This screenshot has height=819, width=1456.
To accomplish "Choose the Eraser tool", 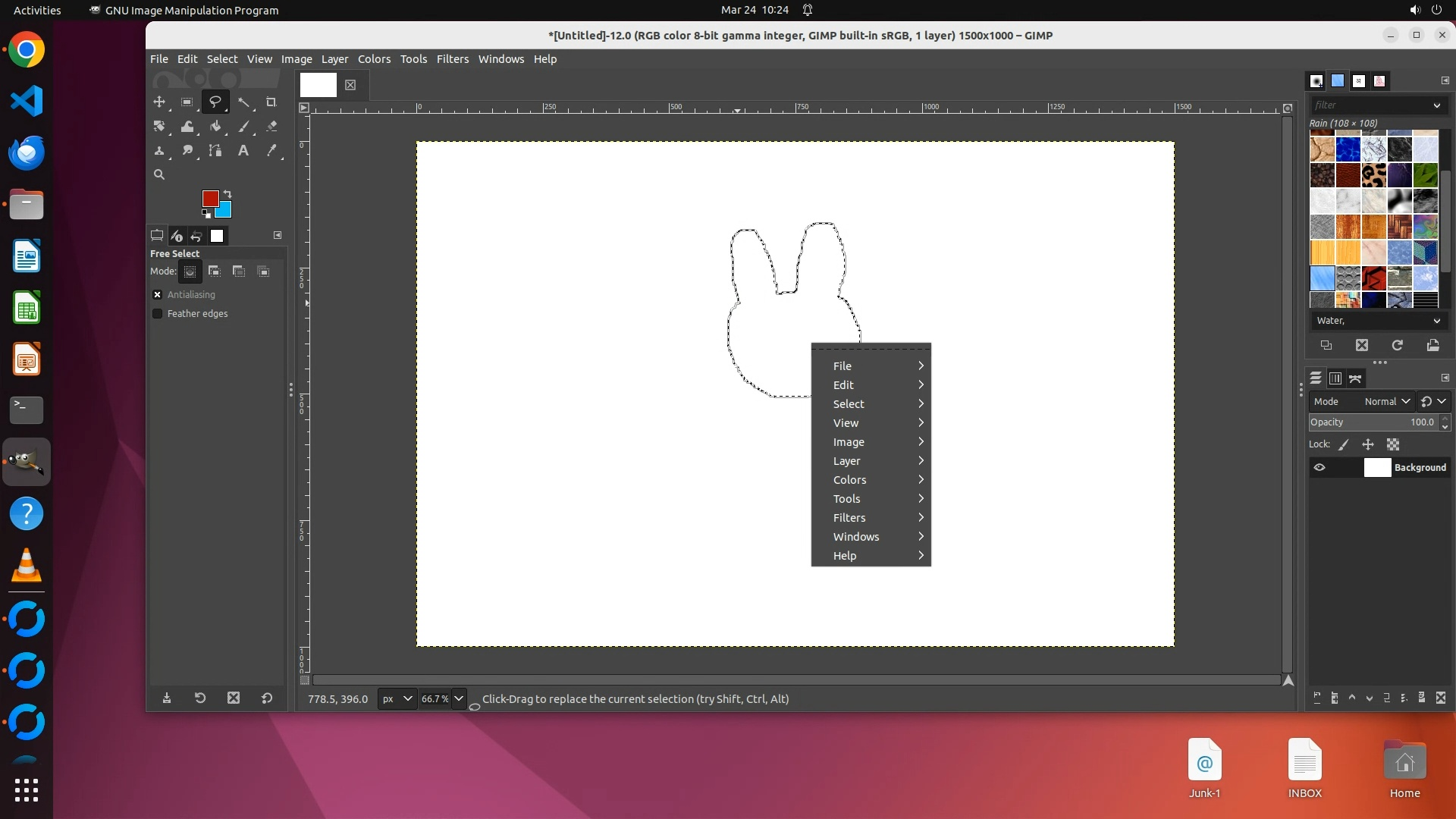I will coord(271,127).
